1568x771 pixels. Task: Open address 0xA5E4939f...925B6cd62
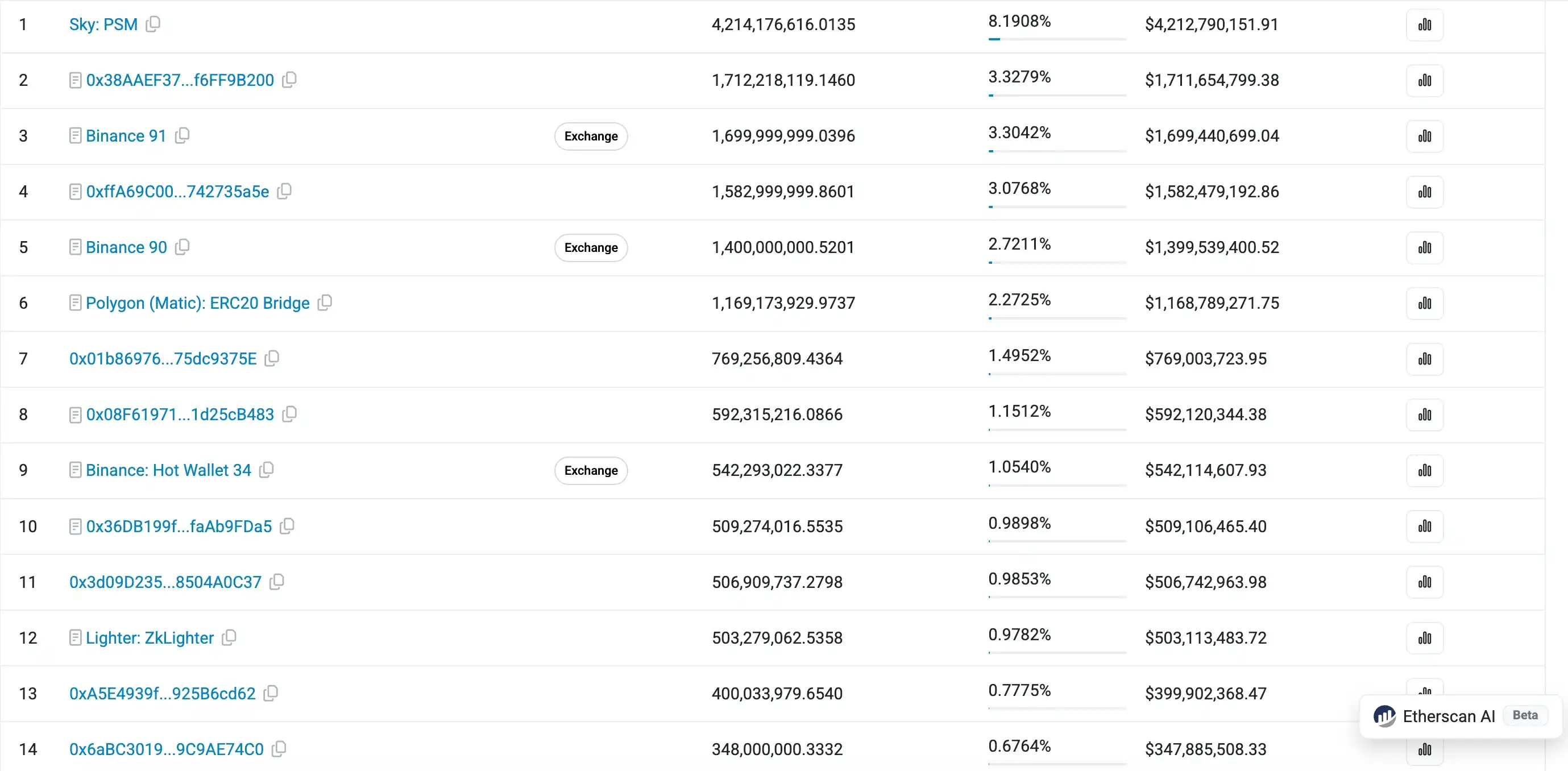[x=163, y=693]
